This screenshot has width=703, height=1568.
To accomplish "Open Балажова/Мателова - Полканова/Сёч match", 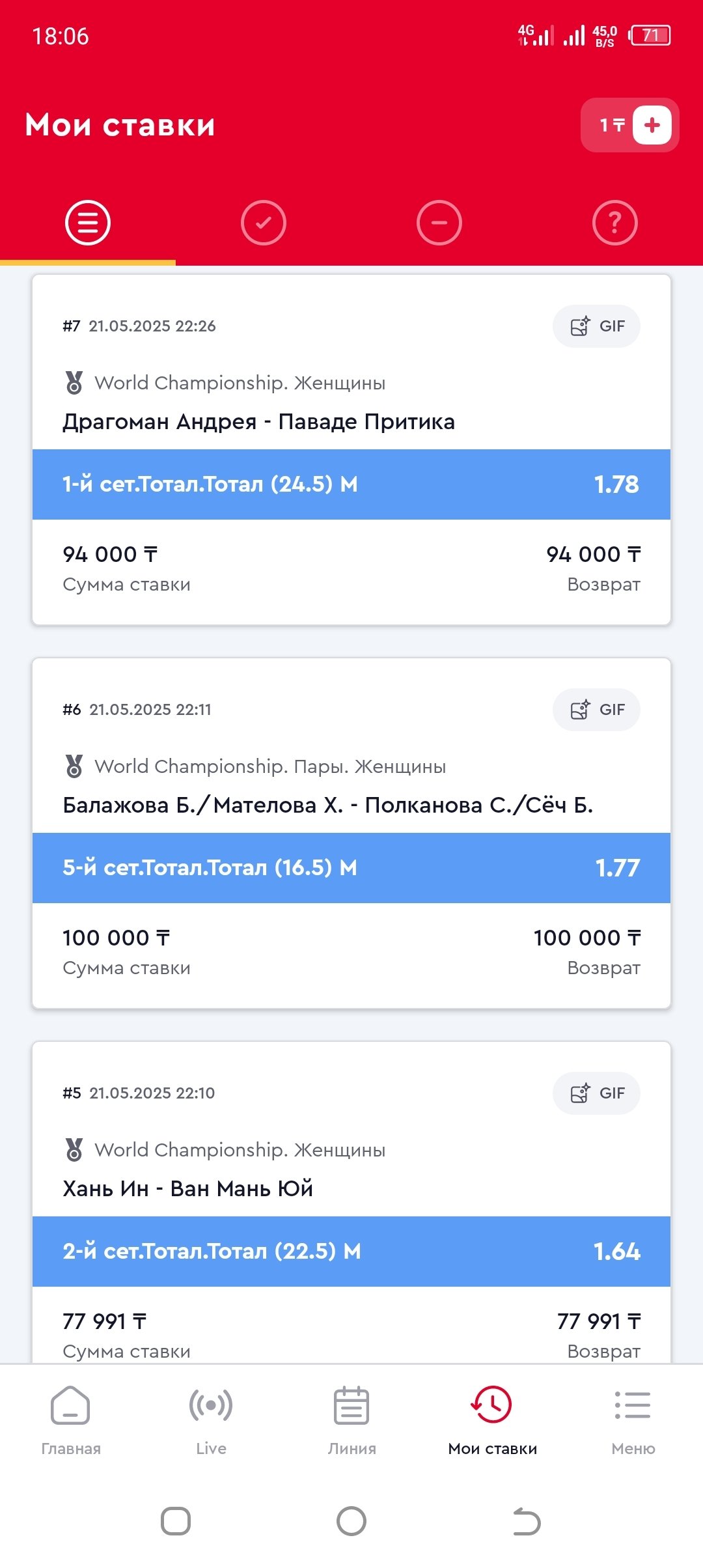I will pyautogui.click(x=327, y=805).
